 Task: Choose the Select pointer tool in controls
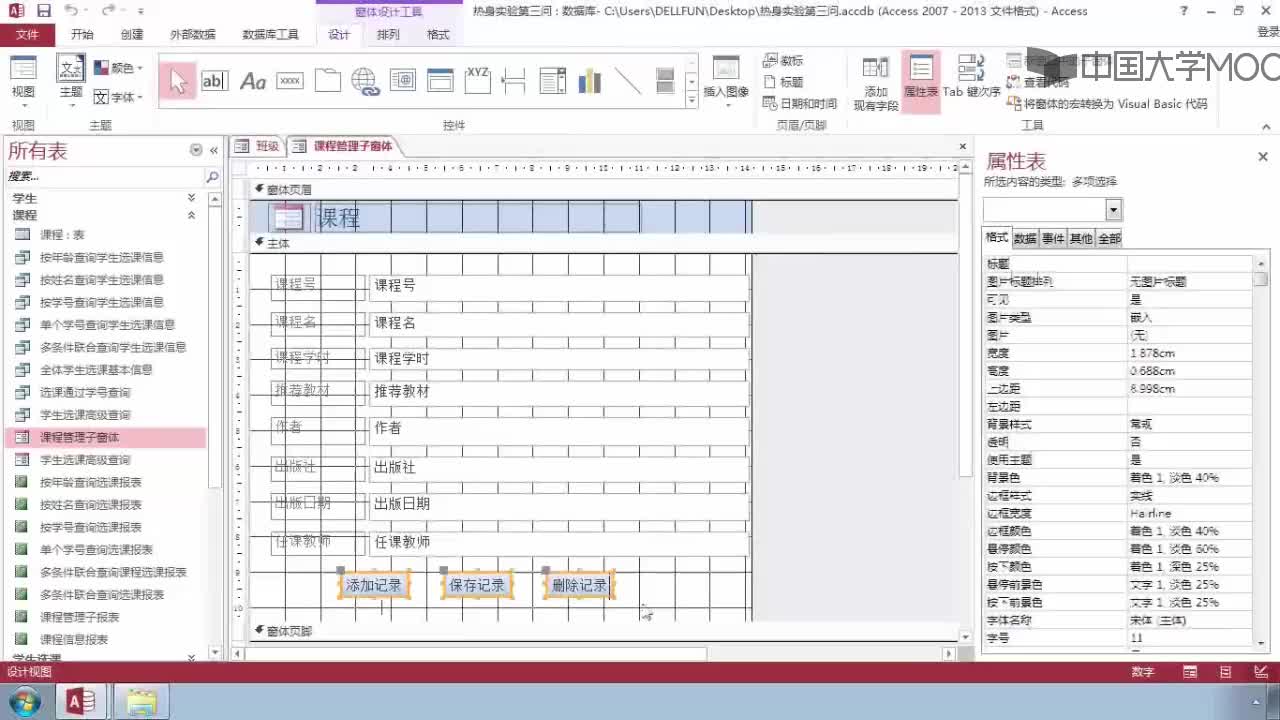pyautogui.click(x=178, y=82)
